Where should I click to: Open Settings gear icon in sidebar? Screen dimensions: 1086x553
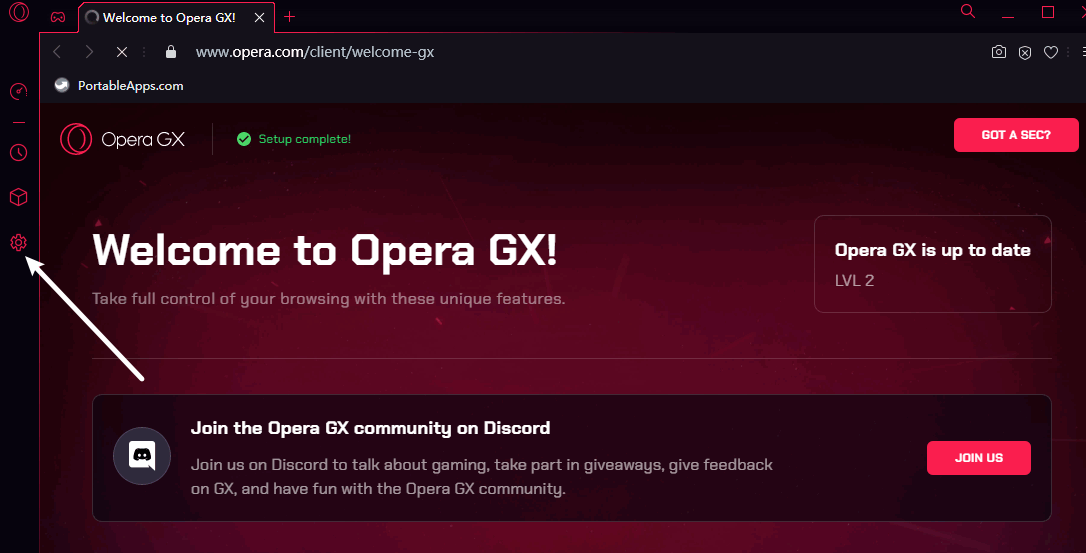[x=19, y=243]
